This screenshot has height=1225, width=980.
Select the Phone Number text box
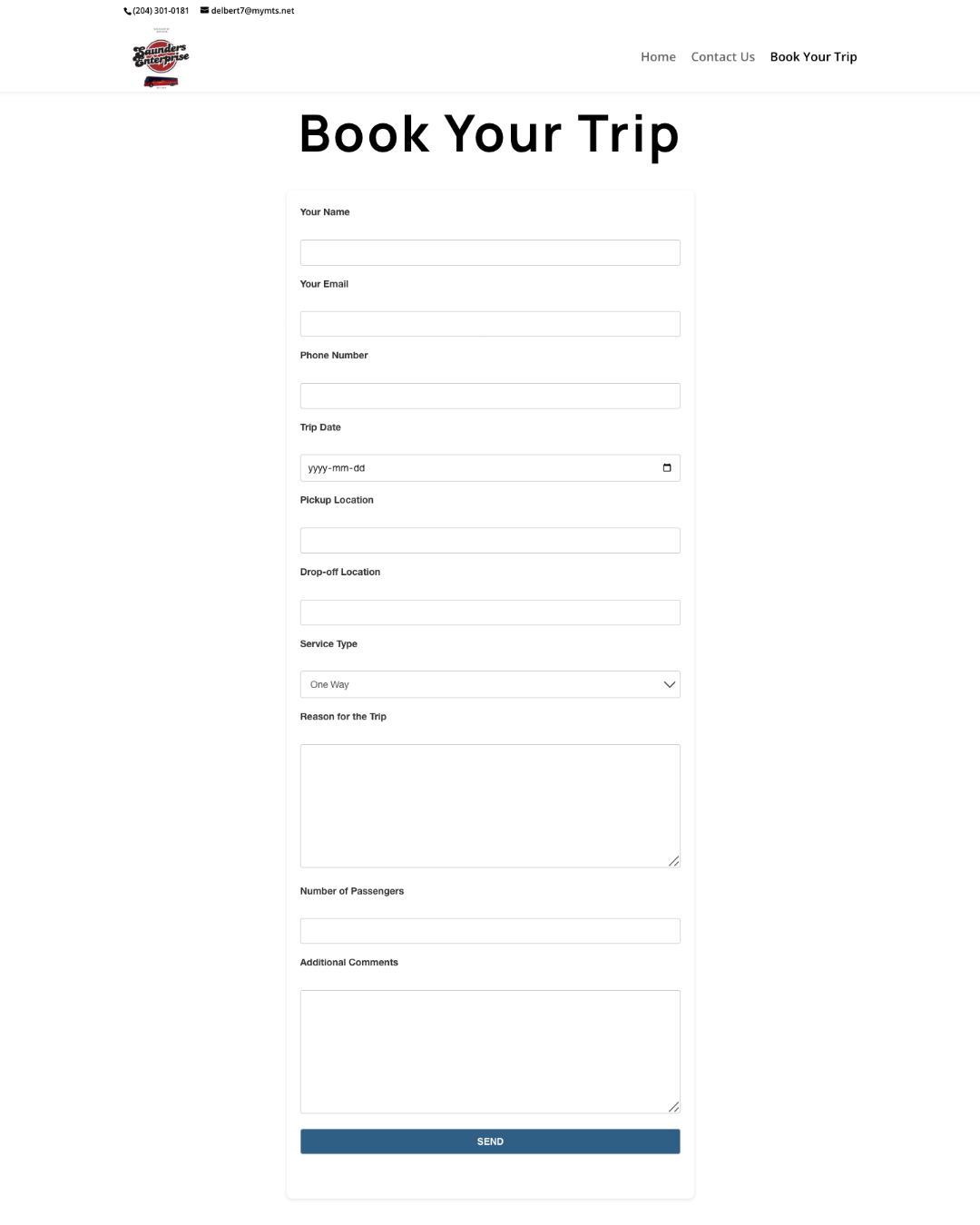pos(490,396)
